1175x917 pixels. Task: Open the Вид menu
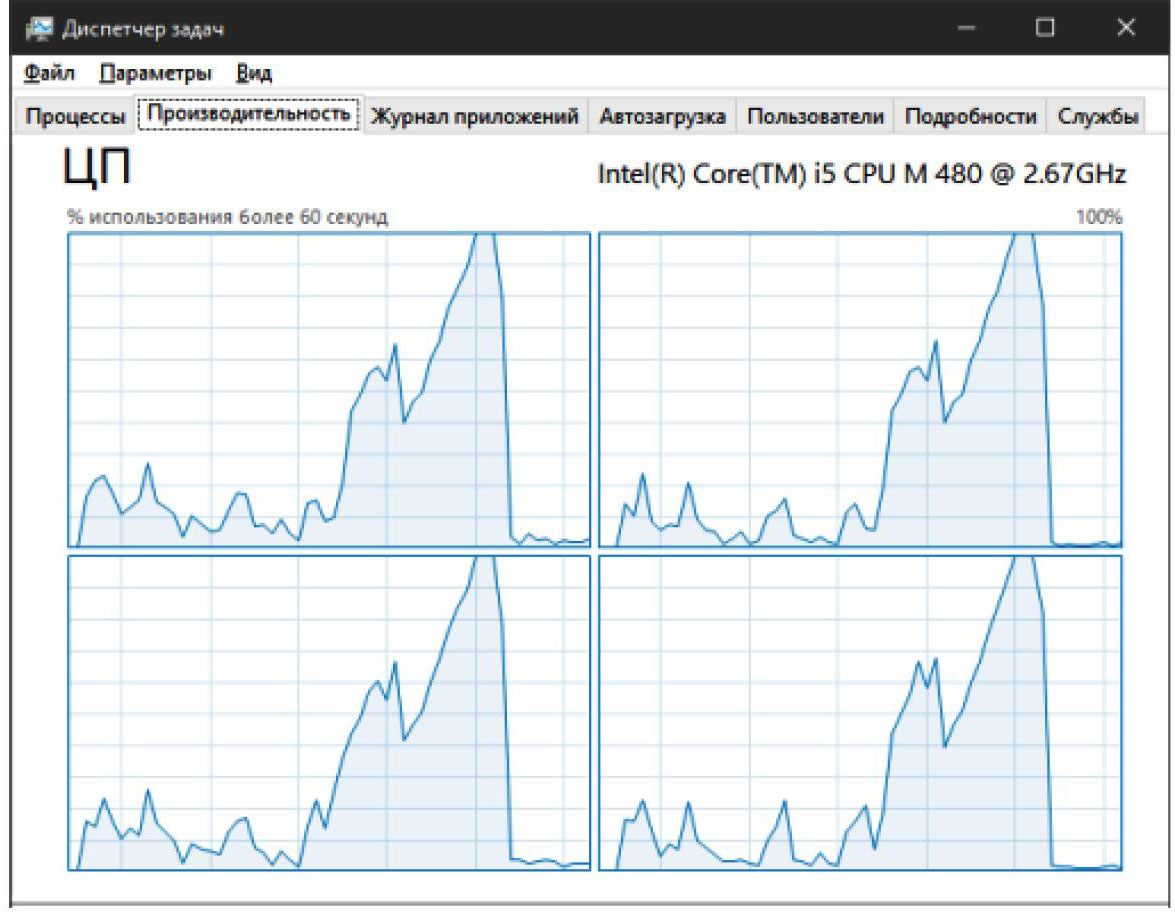254,73
